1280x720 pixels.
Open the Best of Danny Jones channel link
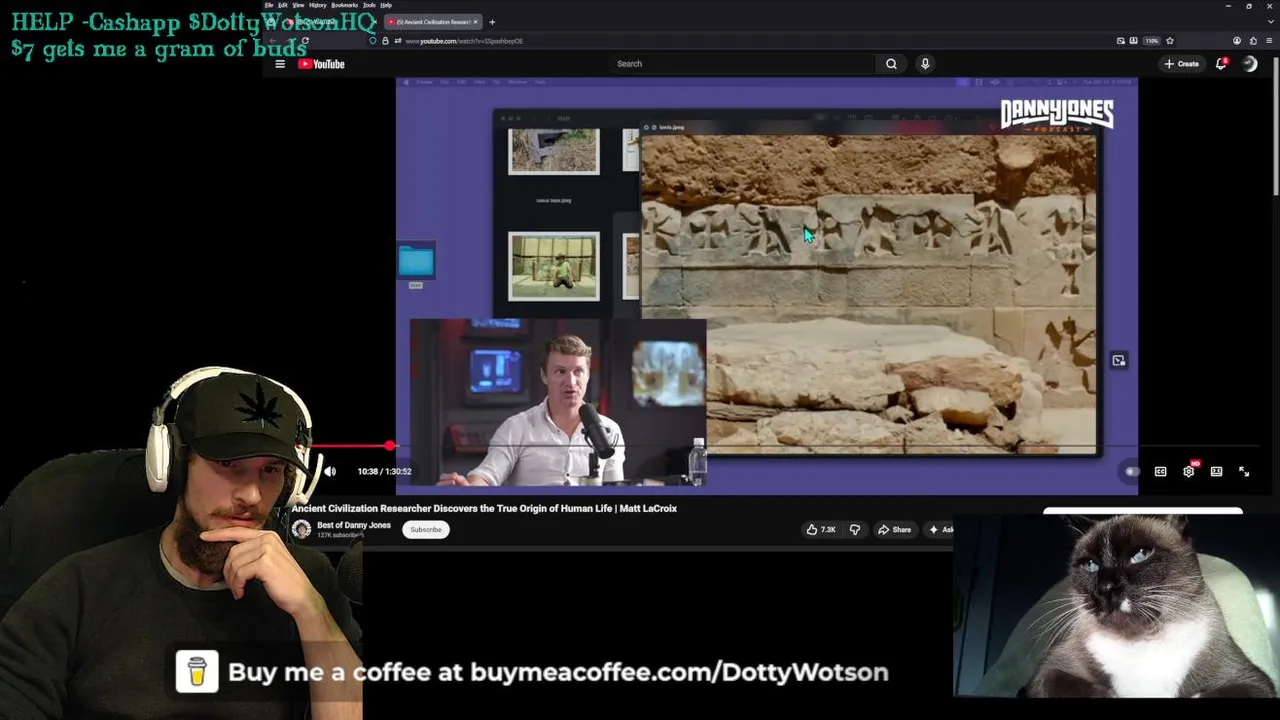354,525
